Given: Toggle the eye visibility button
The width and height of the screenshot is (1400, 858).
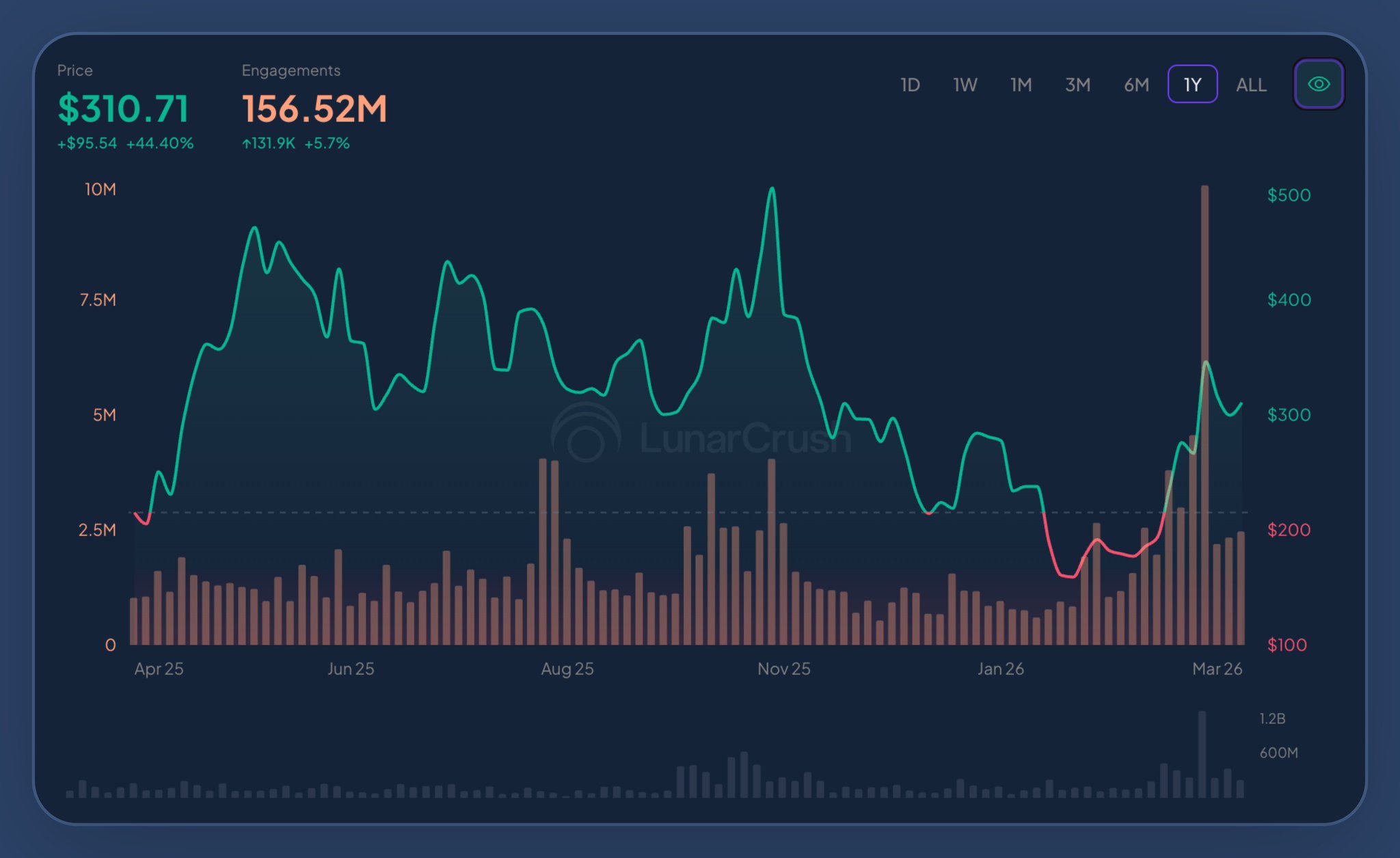Looking at the screenshot, I should (1319, 84).
